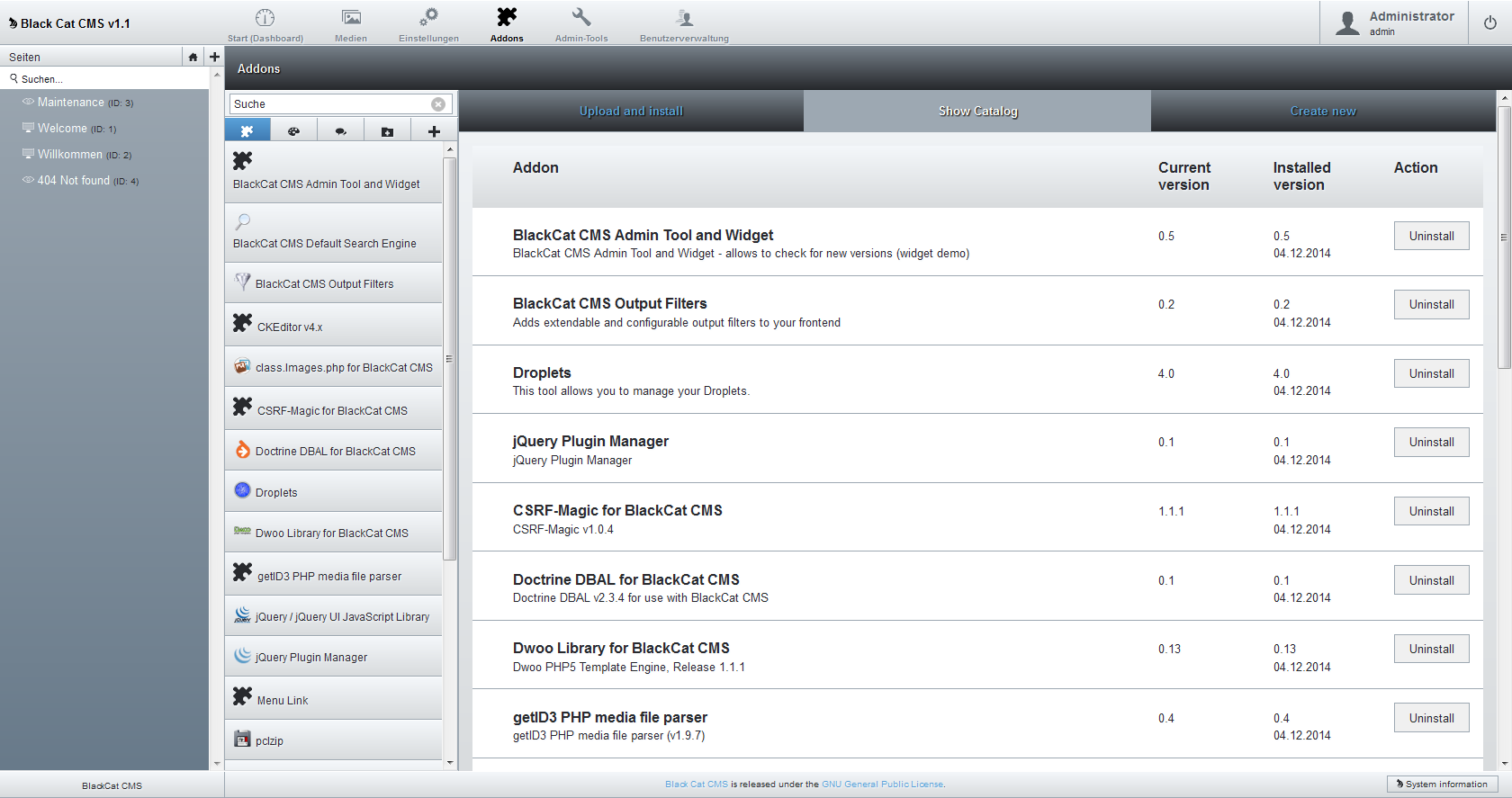Filter addon list by modules puzzle icon
Screen dimensions: 1512x798
(247, 131)
